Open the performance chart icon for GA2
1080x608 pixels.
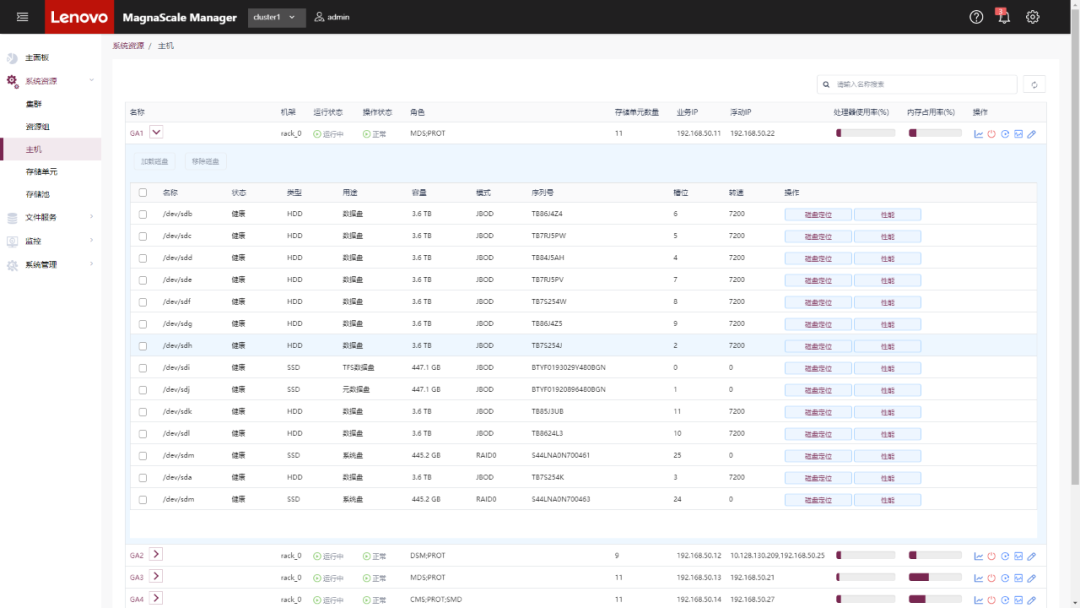coord(978,556)
